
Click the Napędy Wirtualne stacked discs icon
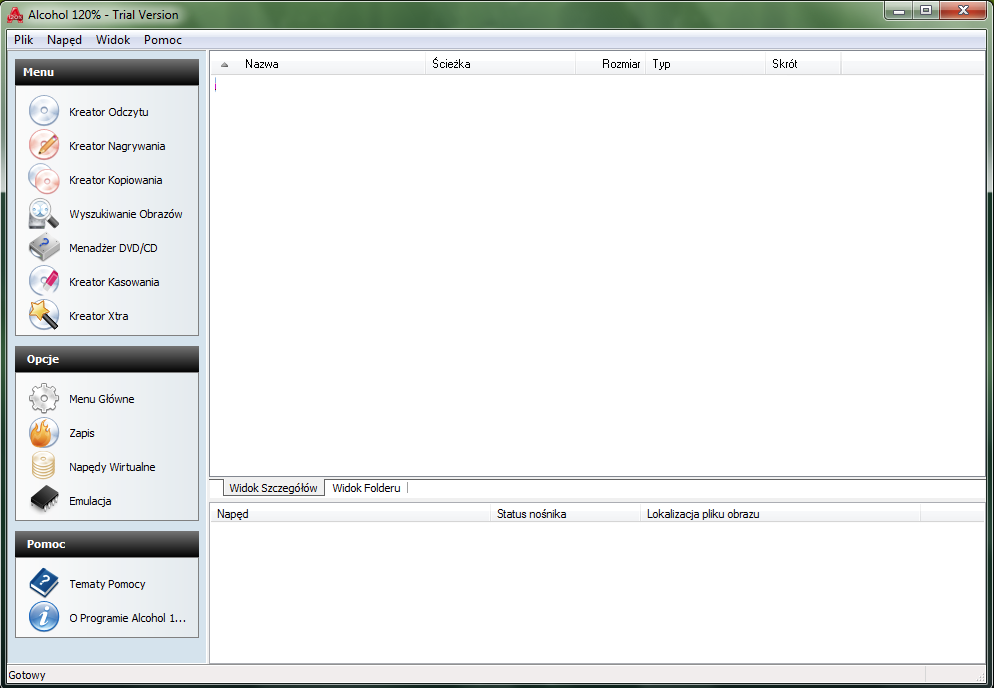click(44, 467)
